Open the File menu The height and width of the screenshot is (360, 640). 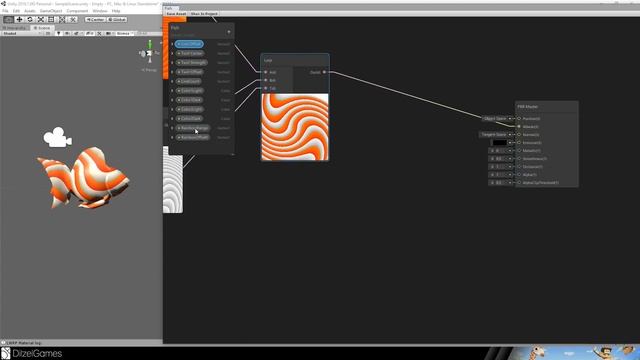click(x=5, y=11)
